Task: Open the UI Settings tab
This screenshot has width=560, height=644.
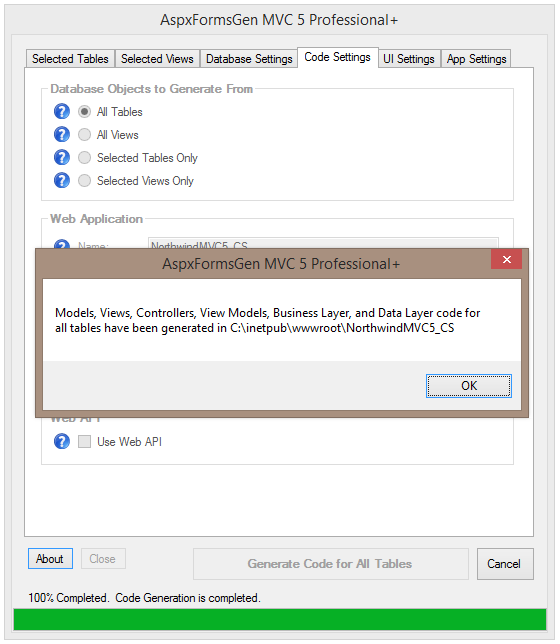Action: click(409, 59)
